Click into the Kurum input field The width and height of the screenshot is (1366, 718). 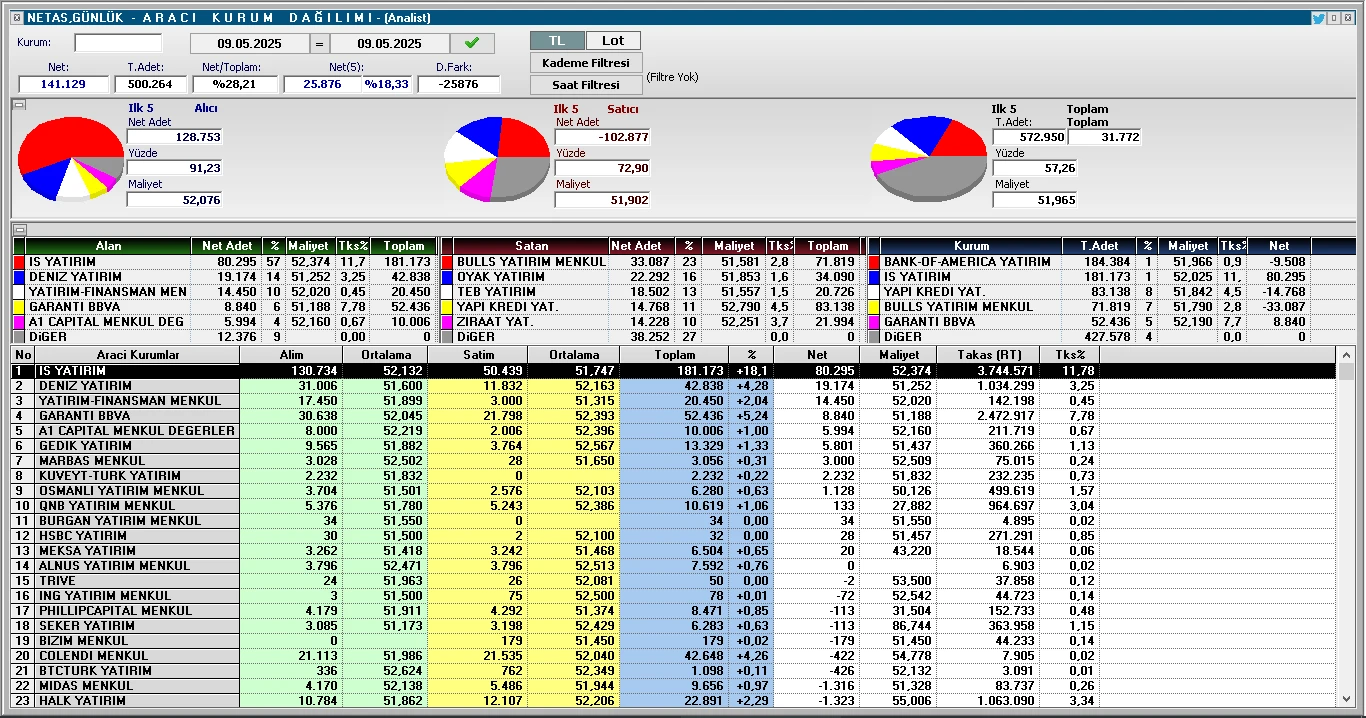(118, 43)
